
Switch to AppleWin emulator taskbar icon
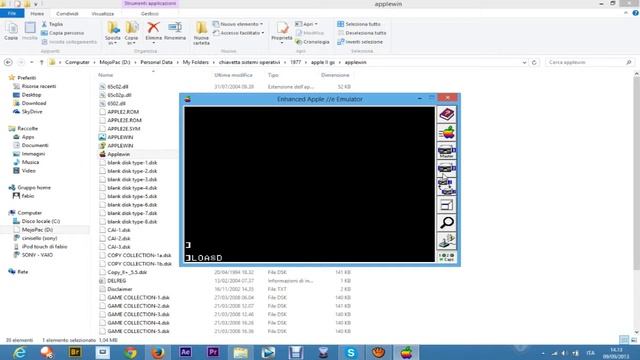coord(406,352)
